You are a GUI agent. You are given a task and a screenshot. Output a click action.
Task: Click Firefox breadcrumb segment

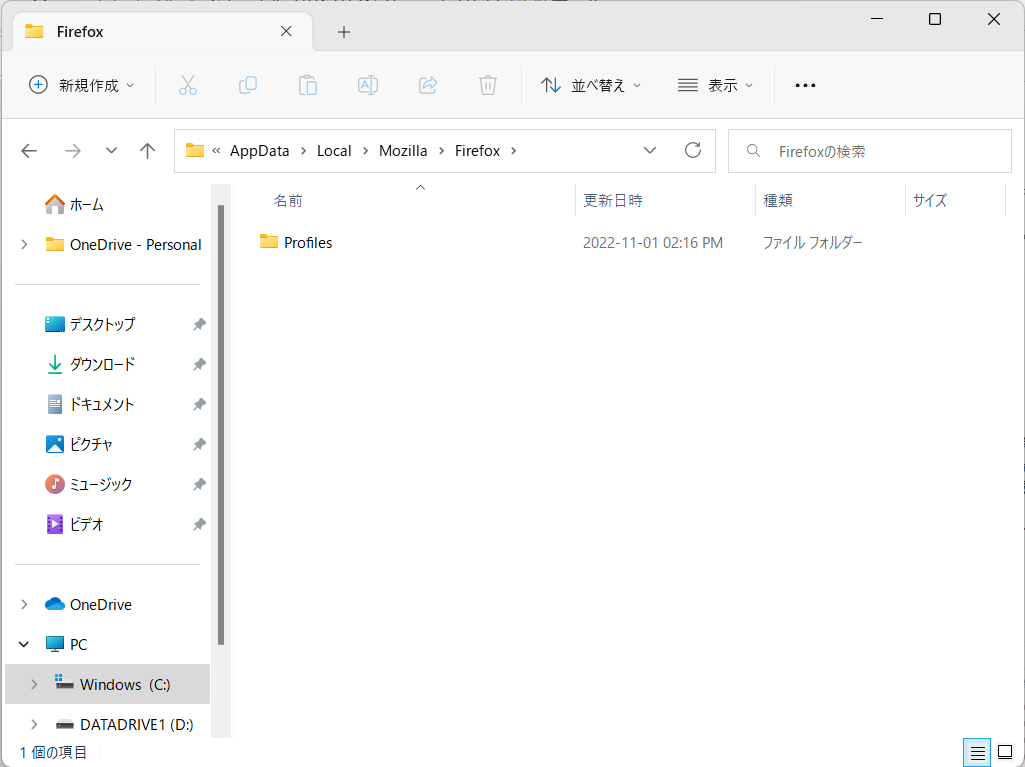click(477, 151)
